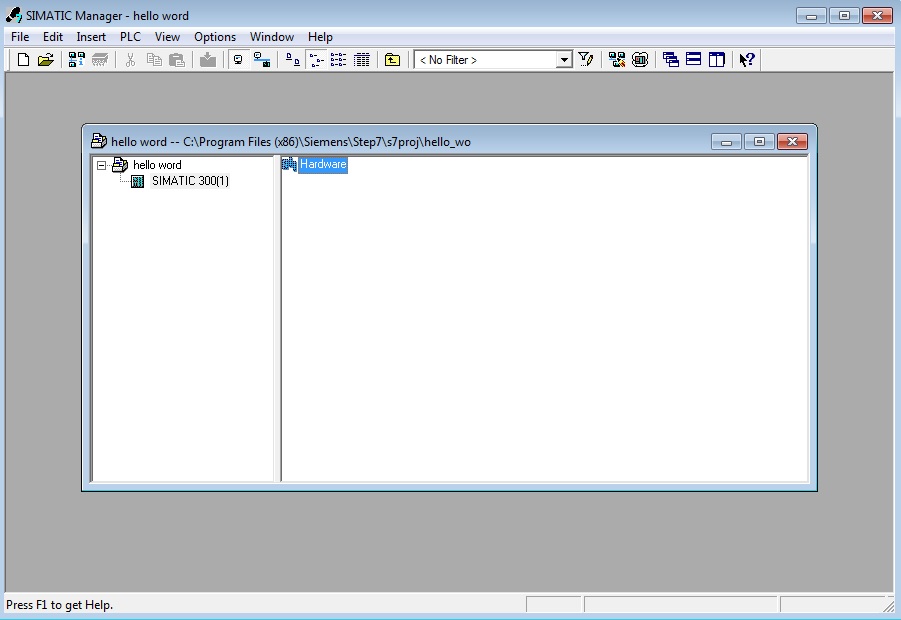This screenshot has width=901, height=620.
Task: Maximize the hello word project window
Action: pyautogui.click(x=759, y=142)
